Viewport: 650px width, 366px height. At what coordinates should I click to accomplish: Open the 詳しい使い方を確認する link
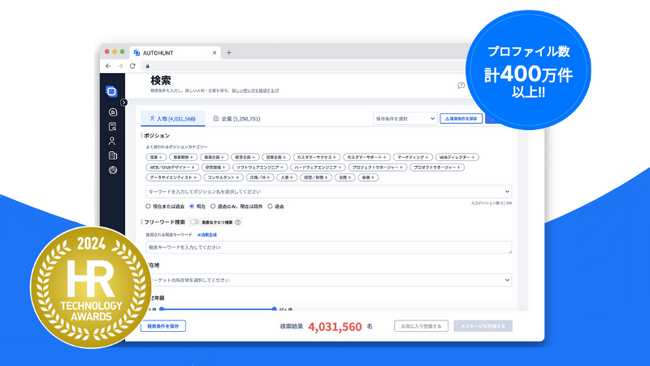click(255, 90)
